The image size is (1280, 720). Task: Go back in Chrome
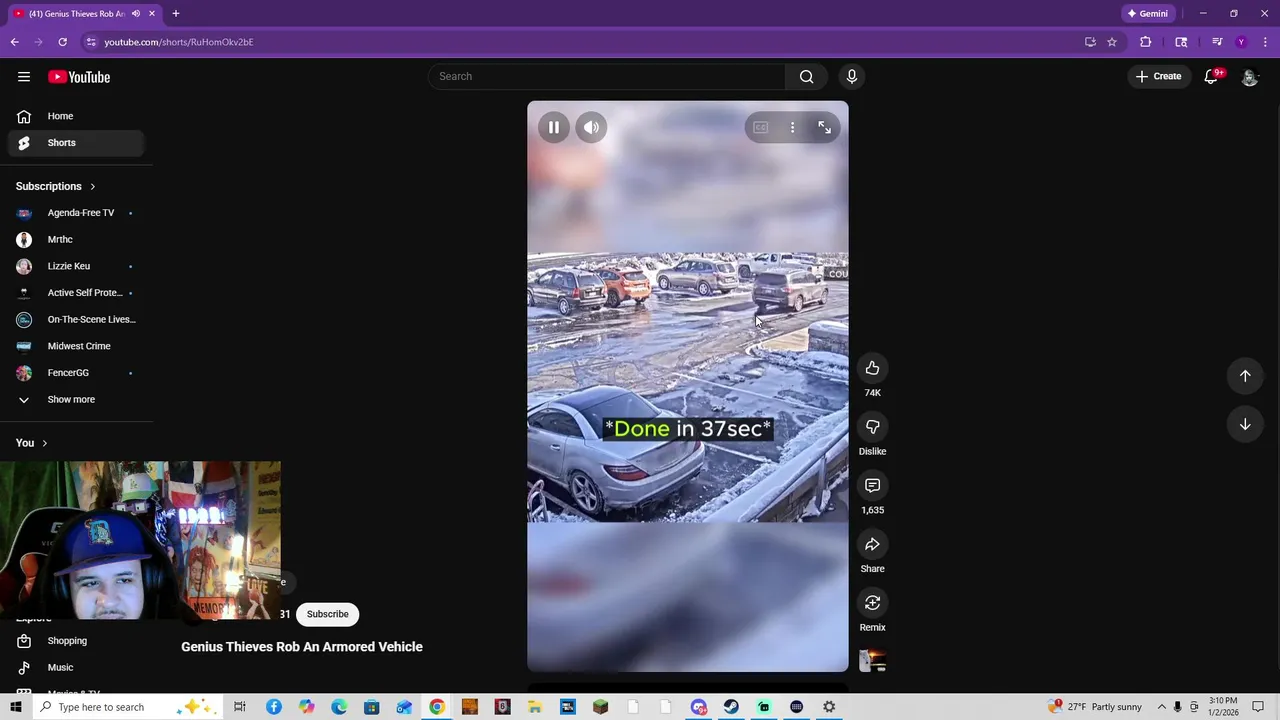tap(15, 42)
